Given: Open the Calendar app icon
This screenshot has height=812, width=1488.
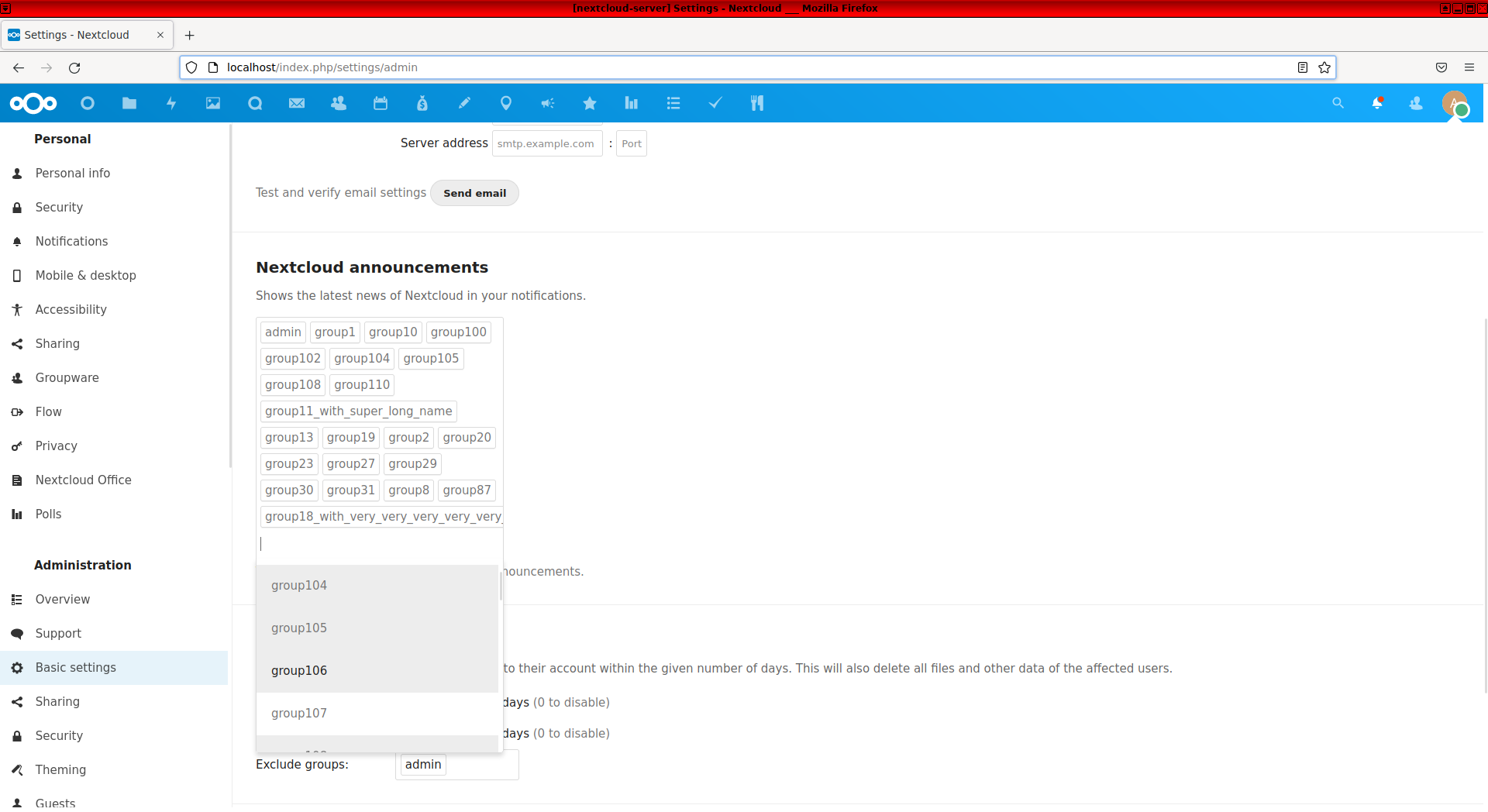Looking at the screenshot, I should [x=381, y=103].
